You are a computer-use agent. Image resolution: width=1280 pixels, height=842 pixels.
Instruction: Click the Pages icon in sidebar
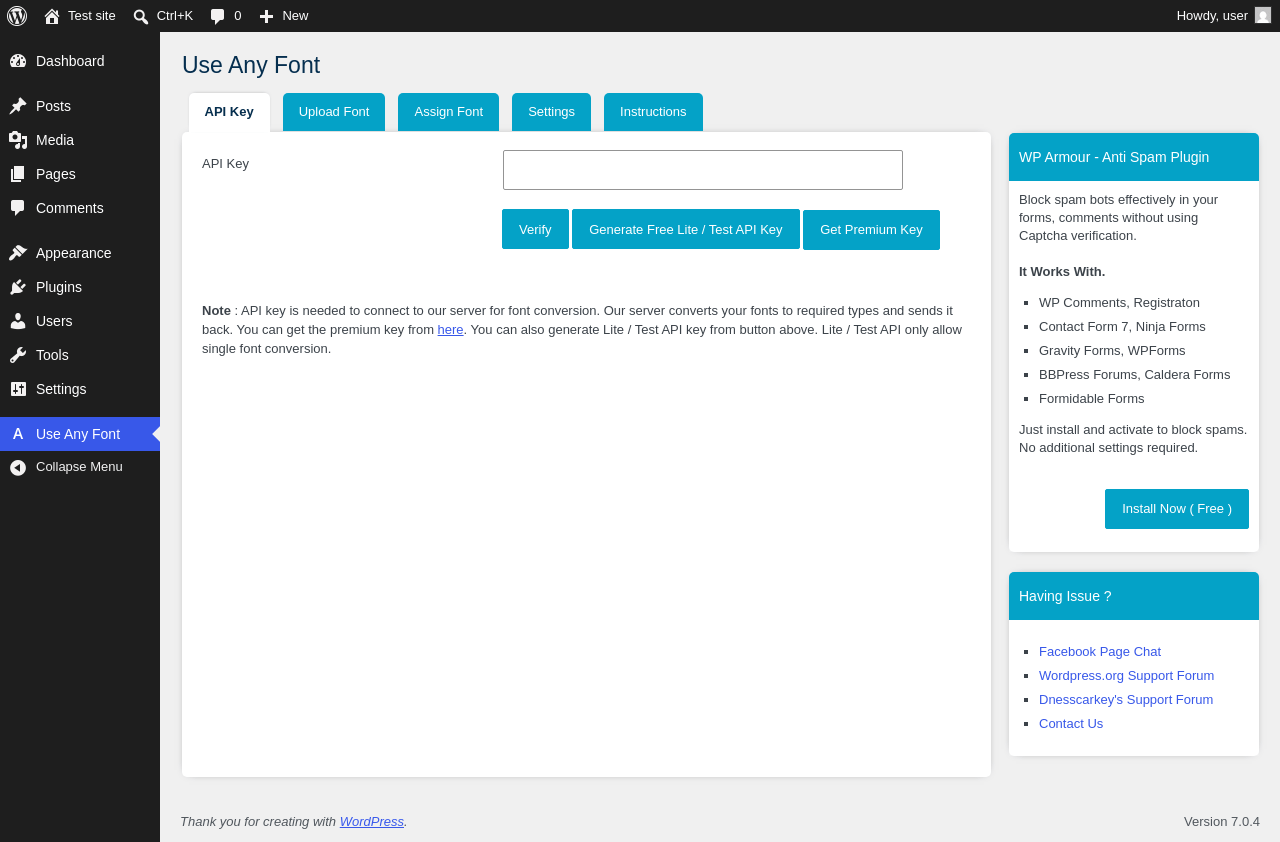(18, 174)
